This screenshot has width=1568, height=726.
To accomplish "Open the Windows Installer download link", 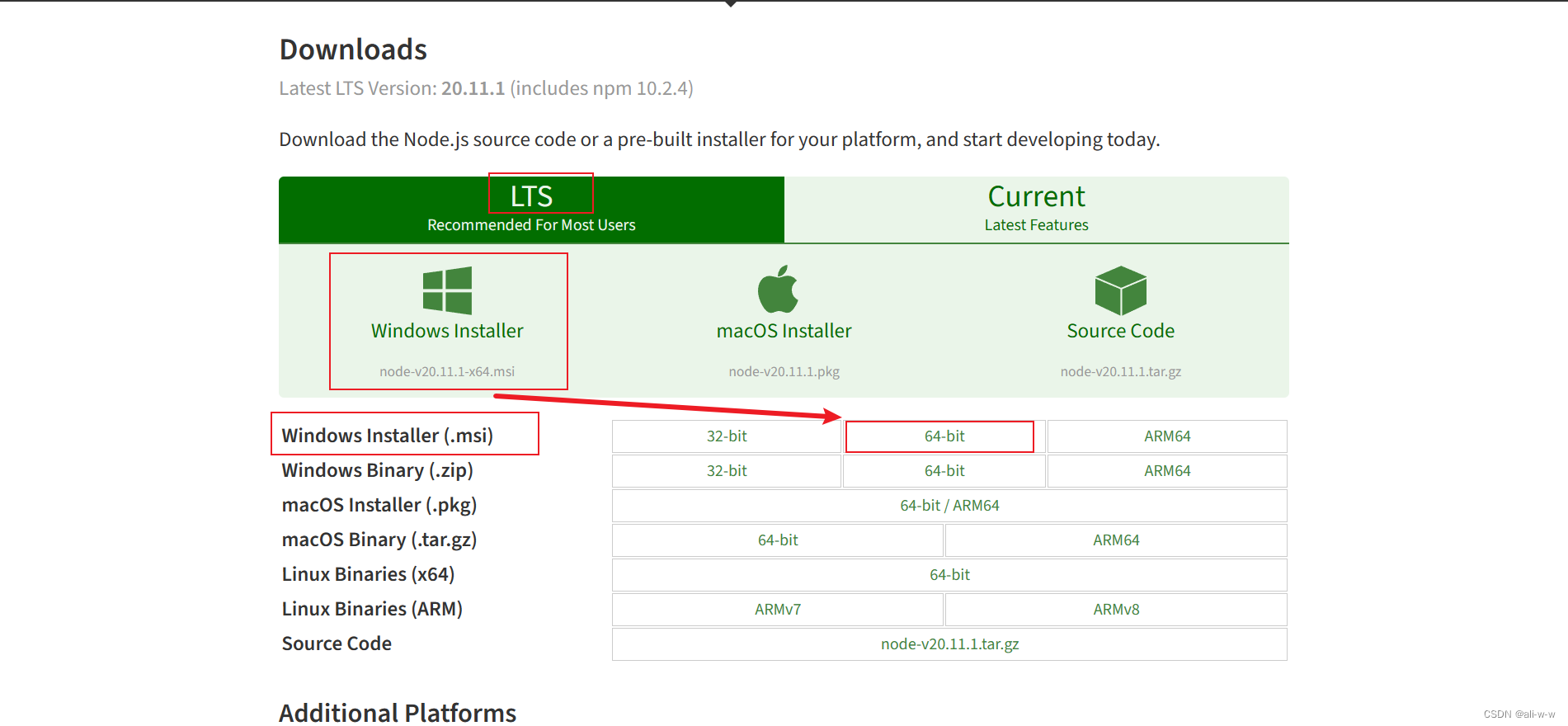I will coord(447,331).
